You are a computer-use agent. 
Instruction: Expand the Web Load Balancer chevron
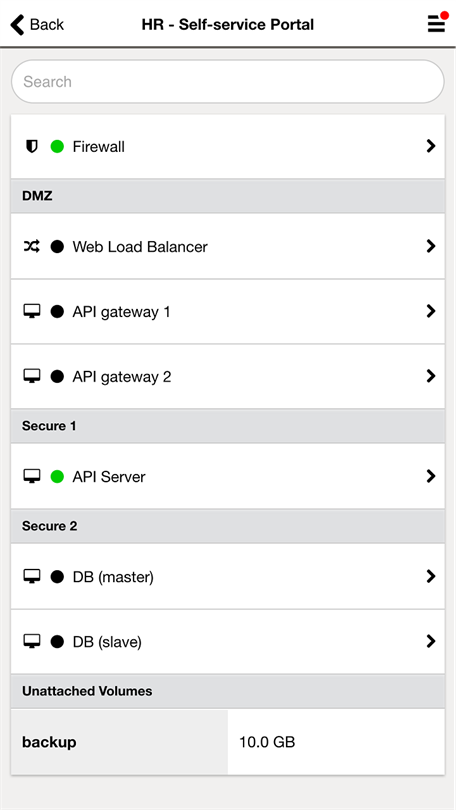(431, 246)
